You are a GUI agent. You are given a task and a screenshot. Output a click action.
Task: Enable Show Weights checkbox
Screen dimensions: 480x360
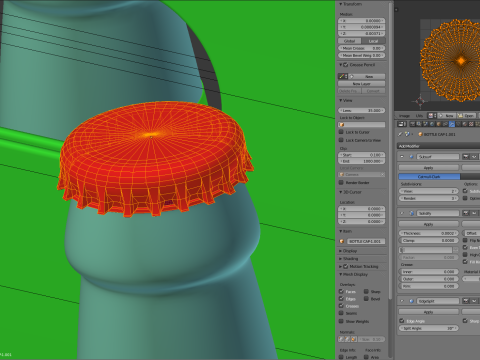pos(341,321)
